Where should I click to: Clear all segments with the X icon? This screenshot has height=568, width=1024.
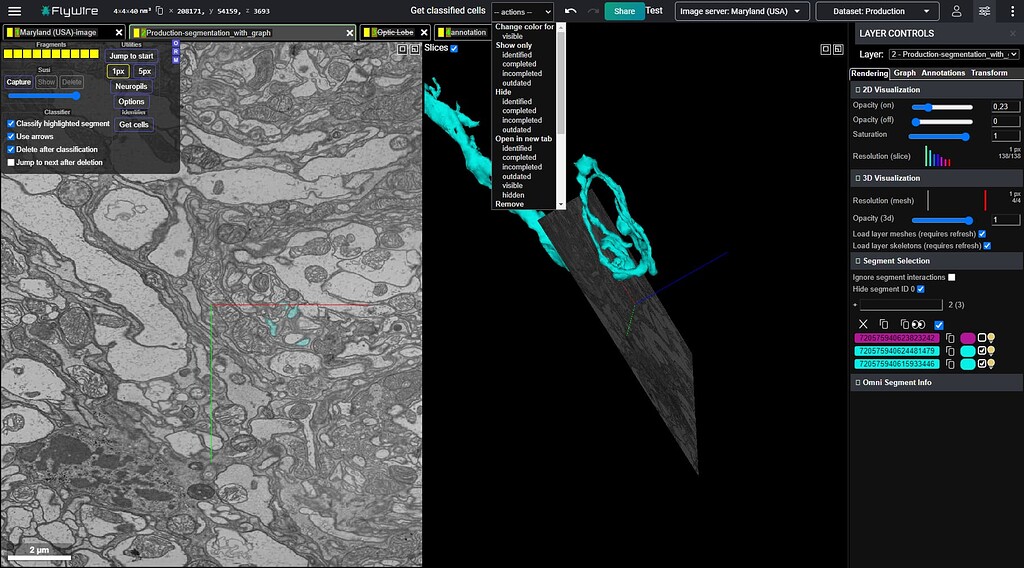point(863,324)
